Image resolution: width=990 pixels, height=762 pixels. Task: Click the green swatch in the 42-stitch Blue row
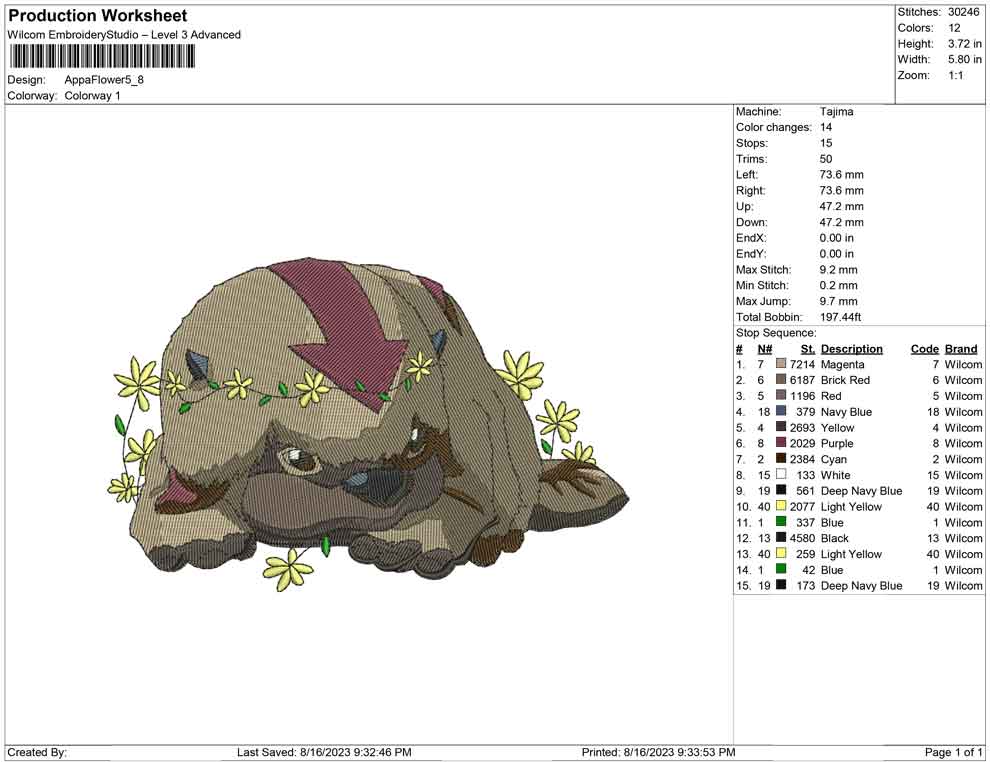pyautogui.click(x=781, y=569)
